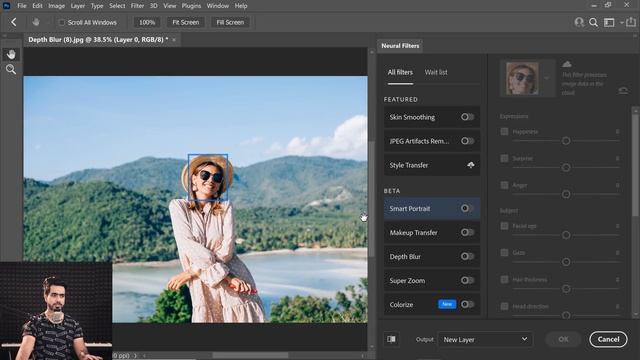
Task: Click the Fit Screen button
Action: (x=186, y=22)
